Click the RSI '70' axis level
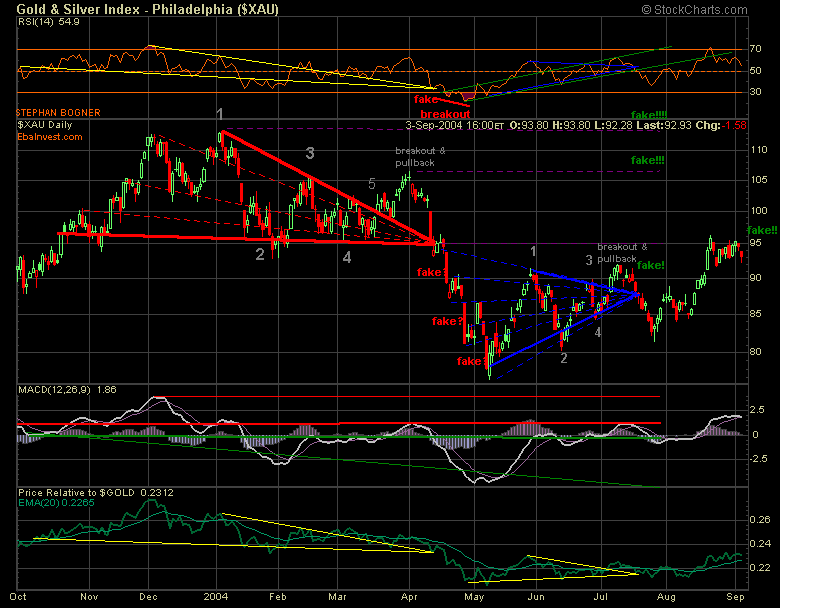Screen dimensions: 830x608 (755, 49)
